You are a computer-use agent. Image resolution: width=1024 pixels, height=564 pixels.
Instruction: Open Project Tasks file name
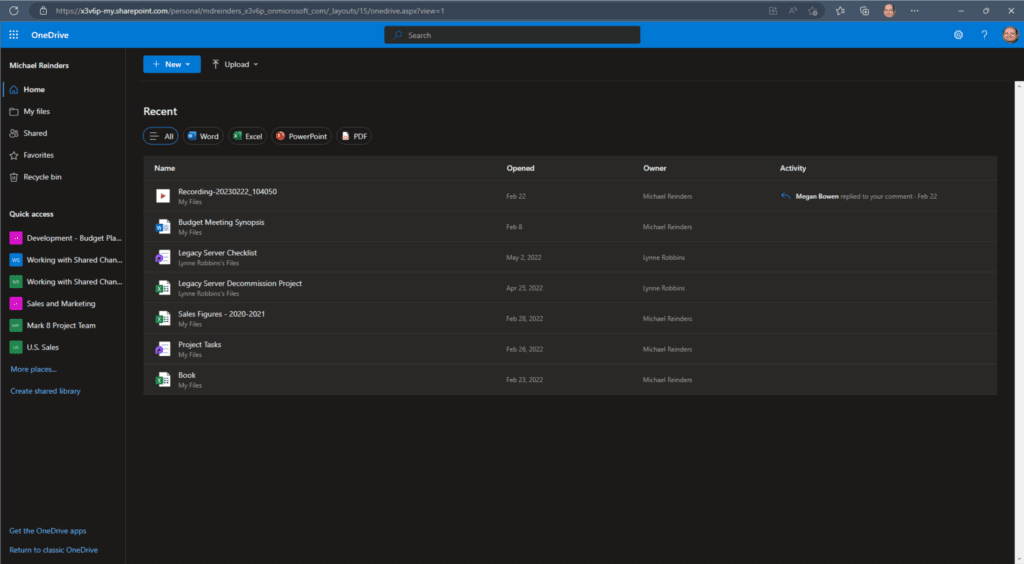point(199,345)
